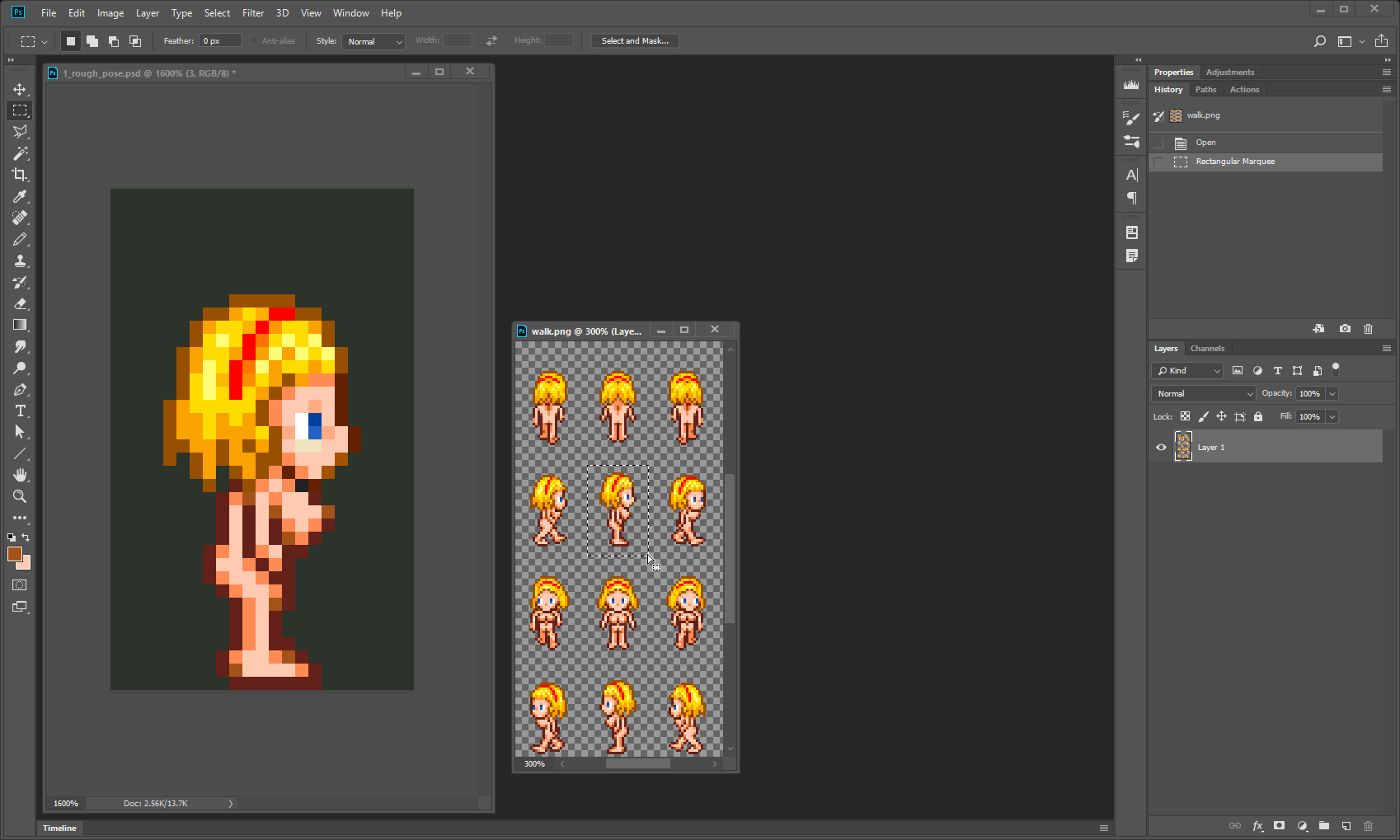This screenshot has height=840, width=1400.
Task: Click the Select and Mask button
Action: tap(634, 41)
